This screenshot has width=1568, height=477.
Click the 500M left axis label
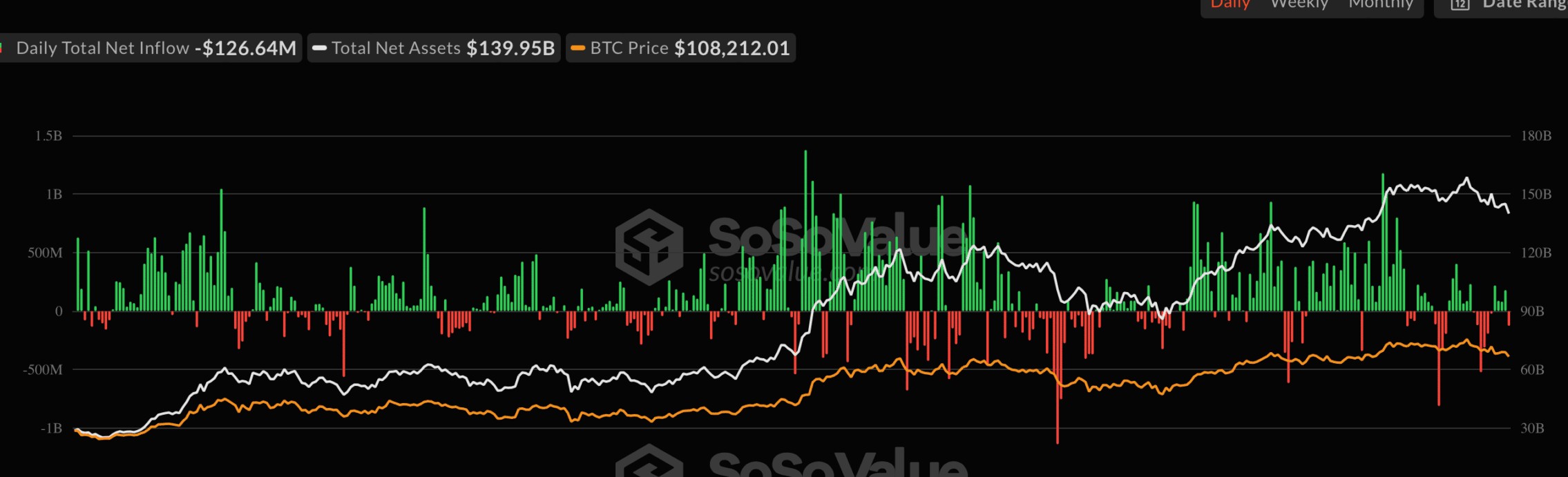tap(45, 253)
